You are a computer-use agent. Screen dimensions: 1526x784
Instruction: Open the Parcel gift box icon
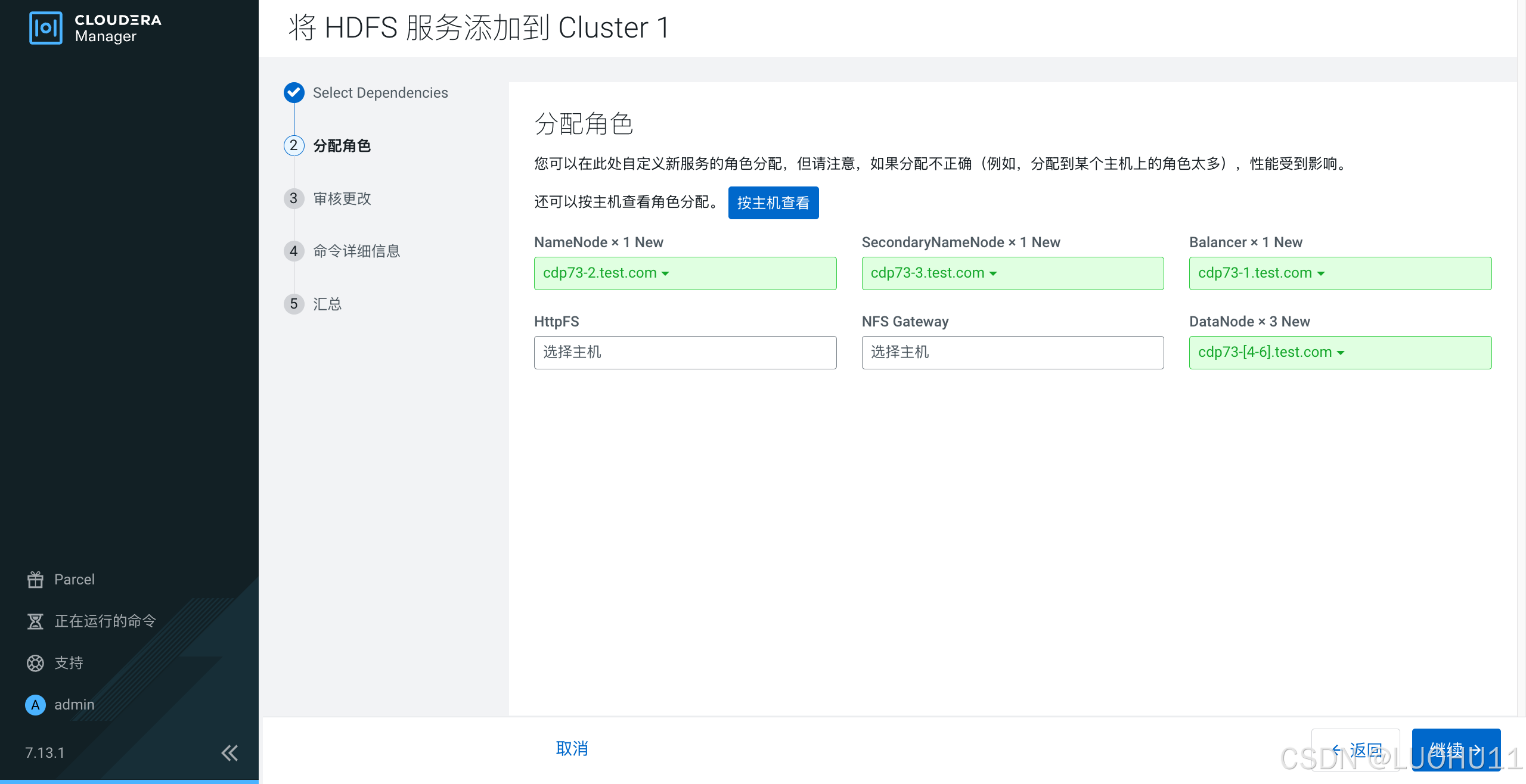35,580
